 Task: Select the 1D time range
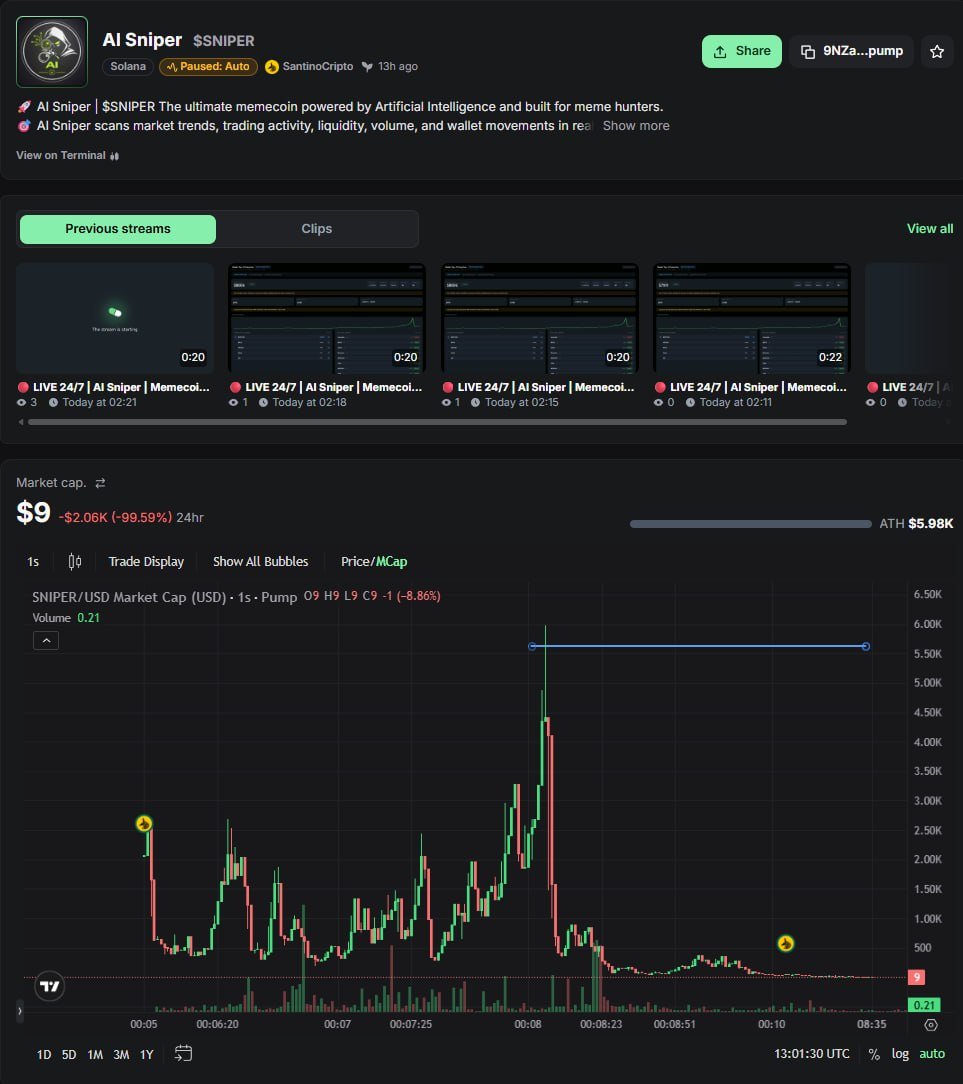tap(44, 1055)
